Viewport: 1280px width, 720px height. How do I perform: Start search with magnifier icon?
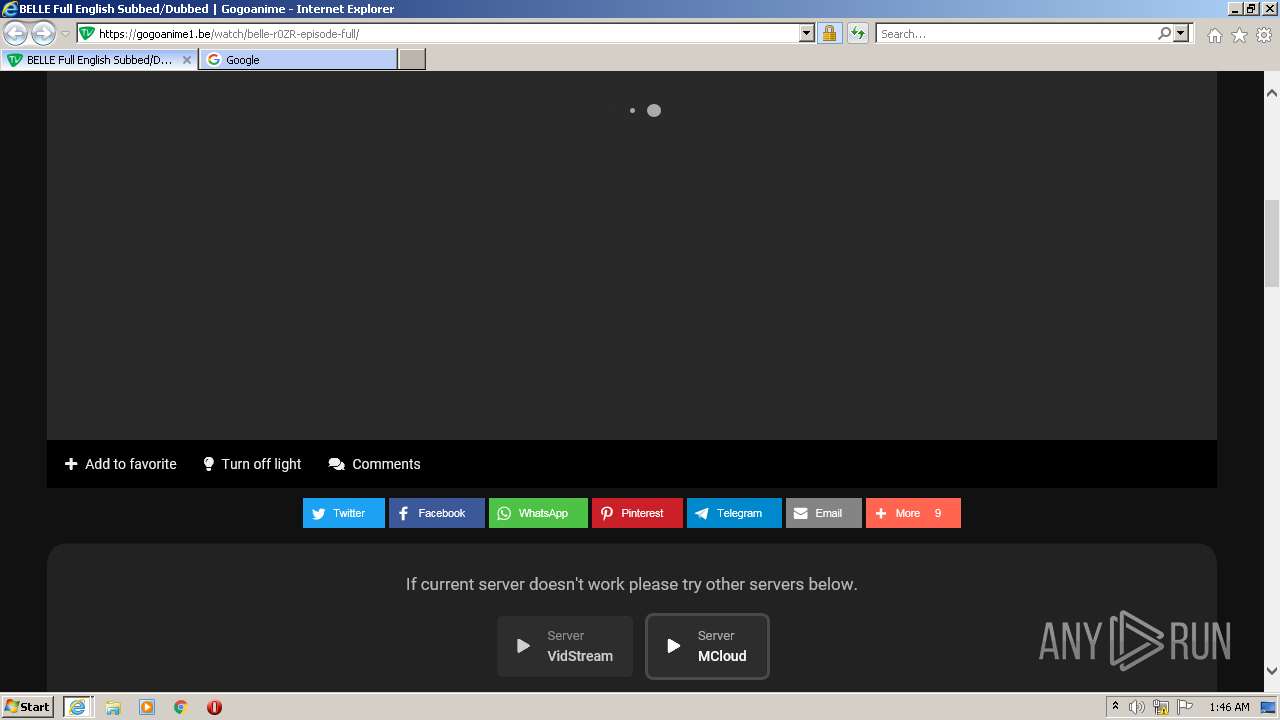[x=1164, y=33]
